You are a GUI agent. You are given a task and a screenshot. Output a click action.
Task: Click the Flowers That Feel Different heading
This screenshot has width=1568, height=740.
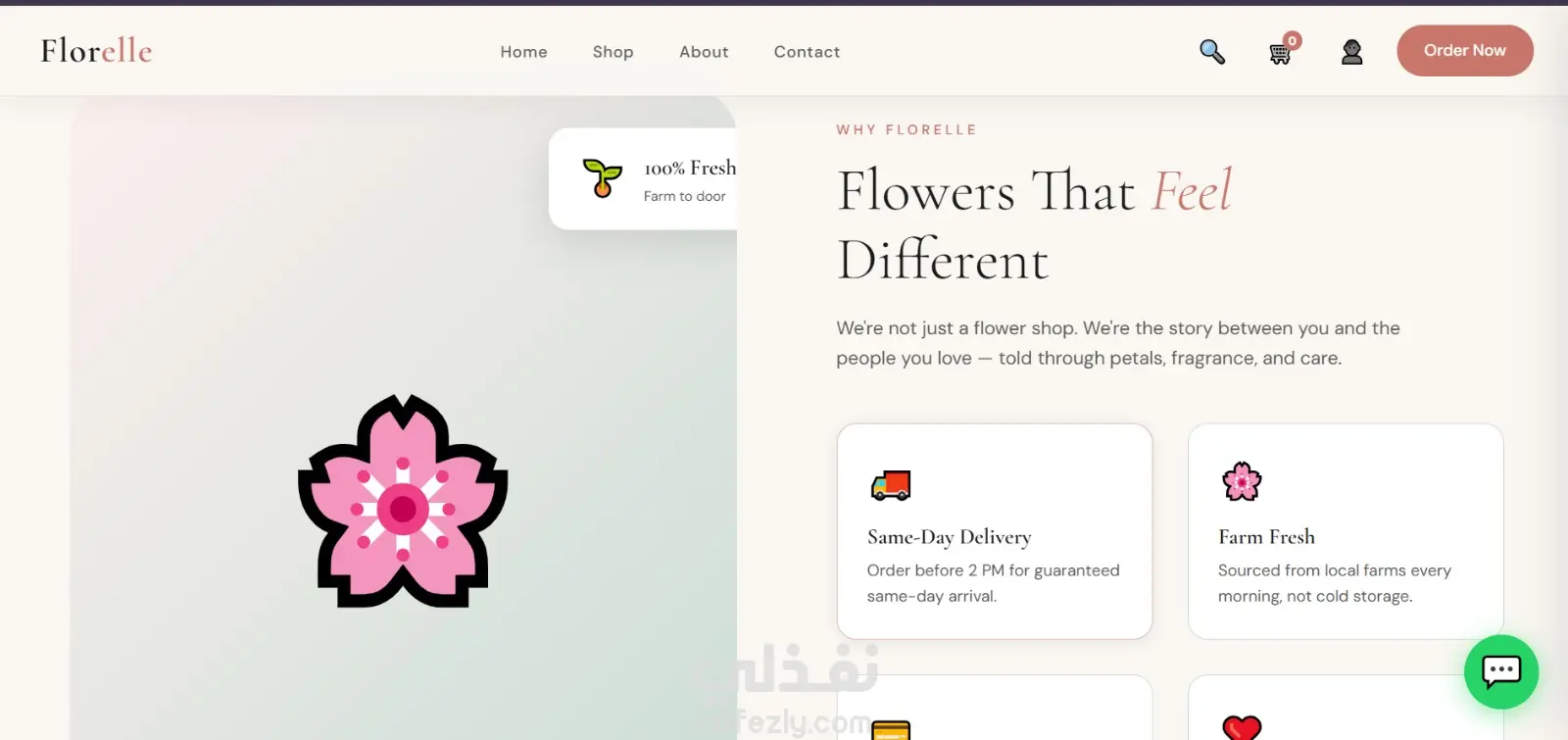(1035, 225)
